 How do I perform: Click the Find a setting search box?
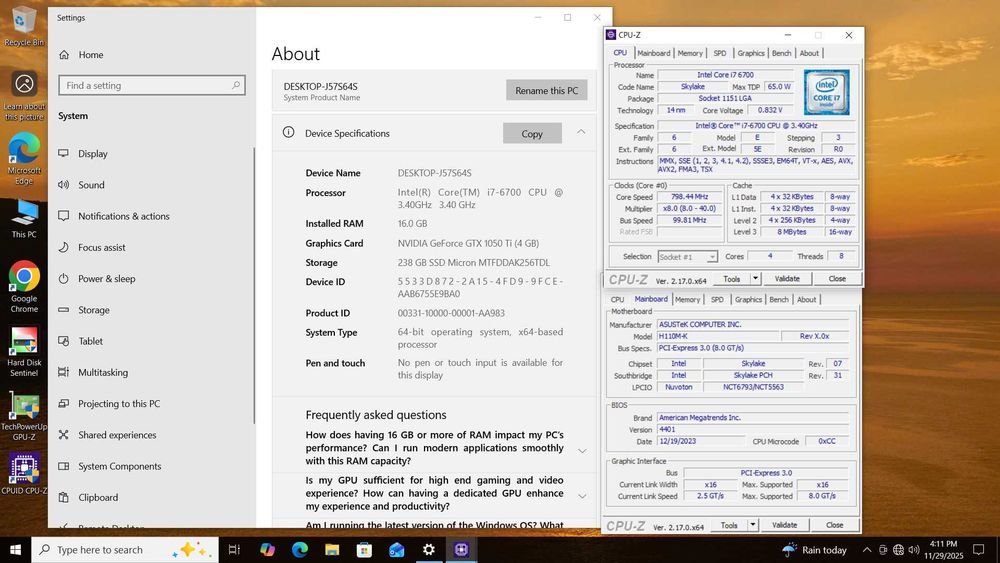point(152,85)
